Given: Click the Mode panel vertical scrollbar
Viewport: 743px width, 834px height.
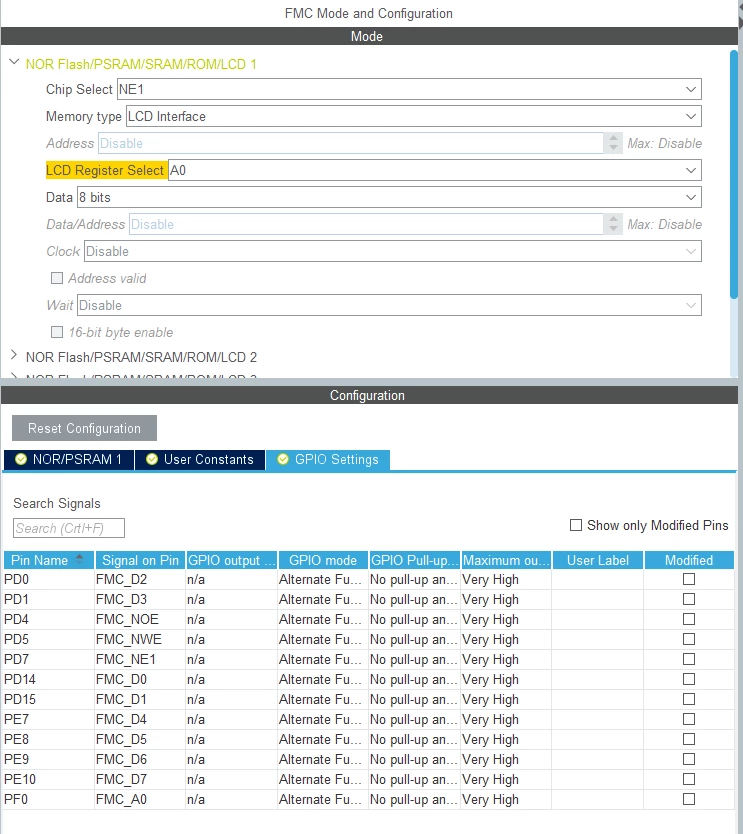Looking at the screenshot, I should coord(733,174).
